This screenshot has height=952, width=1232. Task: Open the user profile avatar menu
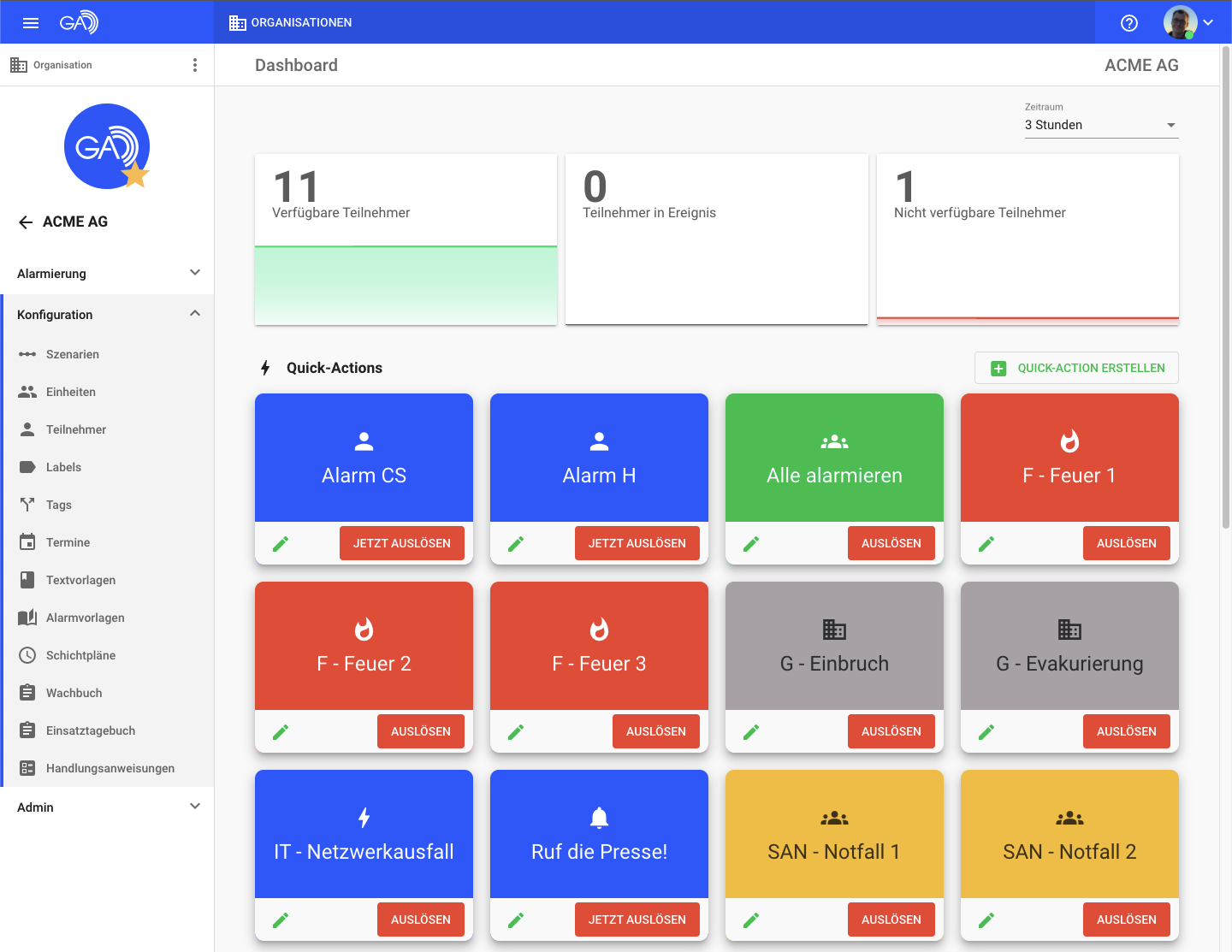coord(1188,23)
